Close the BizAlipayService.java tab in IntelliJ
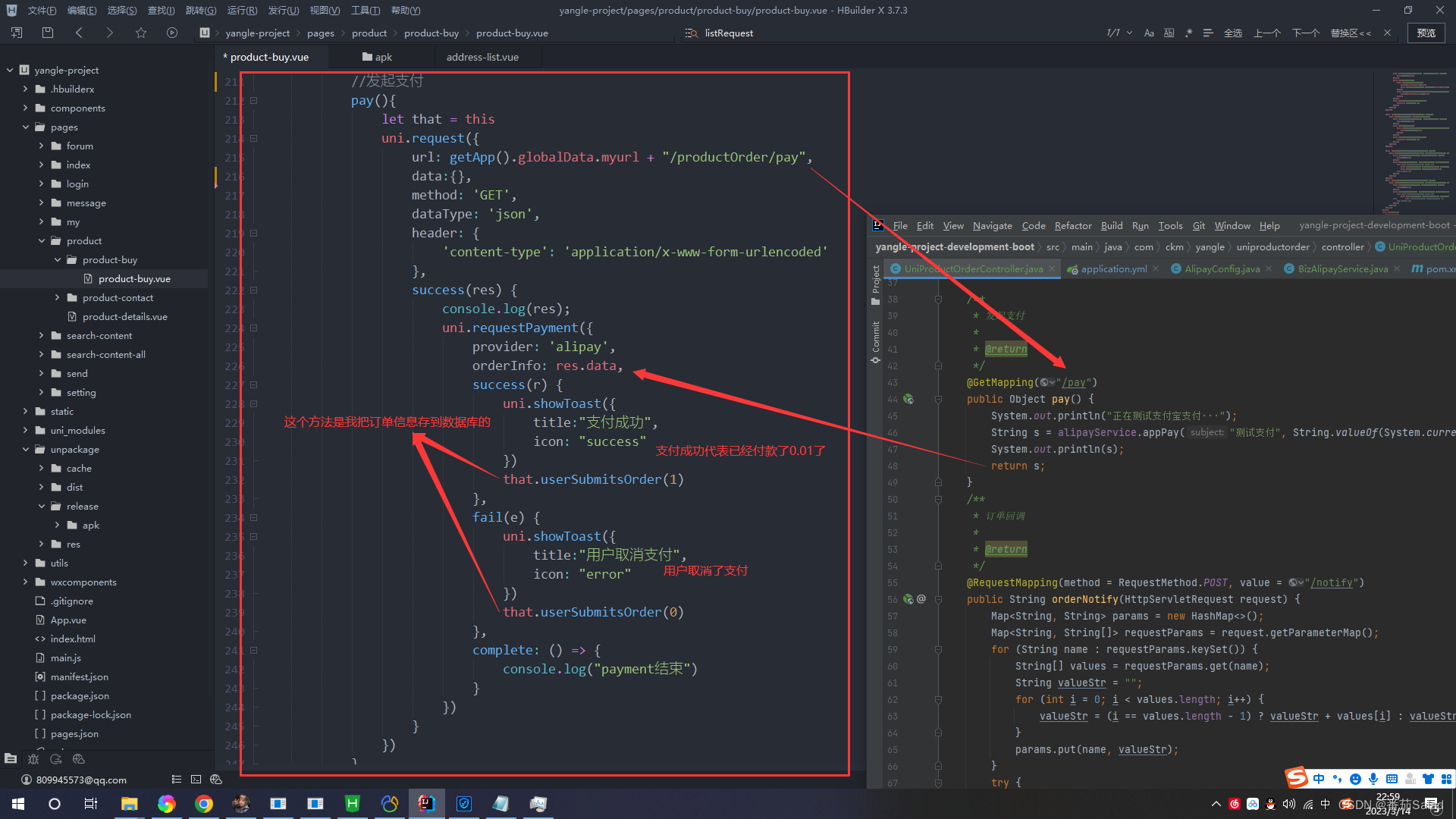Image resolution: width=1456 pixels, height=819 pixels. coord(1397,268)
